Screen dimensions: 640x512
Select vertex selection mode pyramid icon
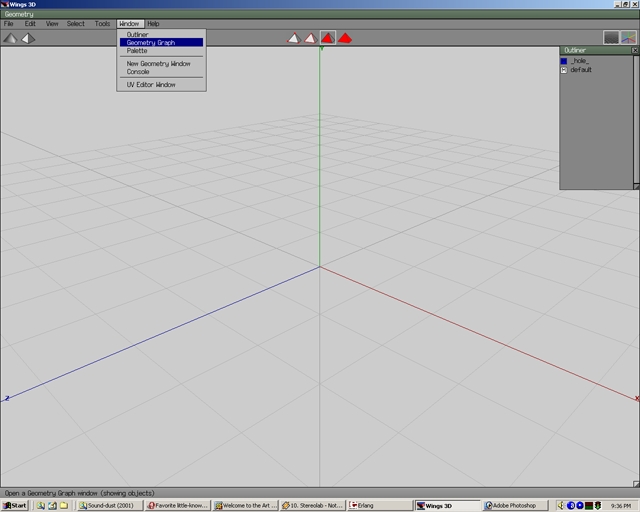(x=293, y=38)
